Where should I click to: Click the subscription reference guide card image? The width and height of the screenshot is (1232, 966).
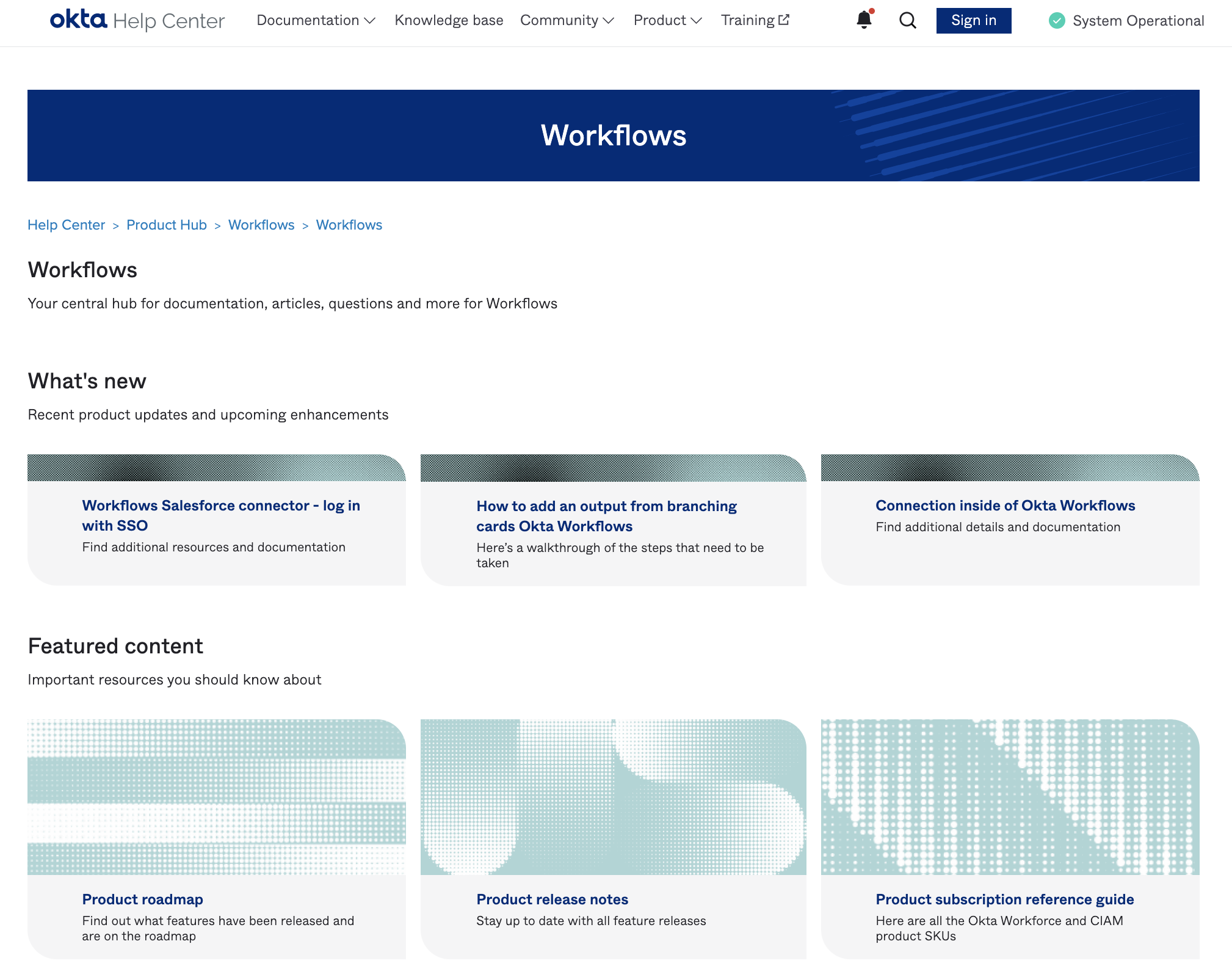pyautogui.click(x=1010, y=797)
